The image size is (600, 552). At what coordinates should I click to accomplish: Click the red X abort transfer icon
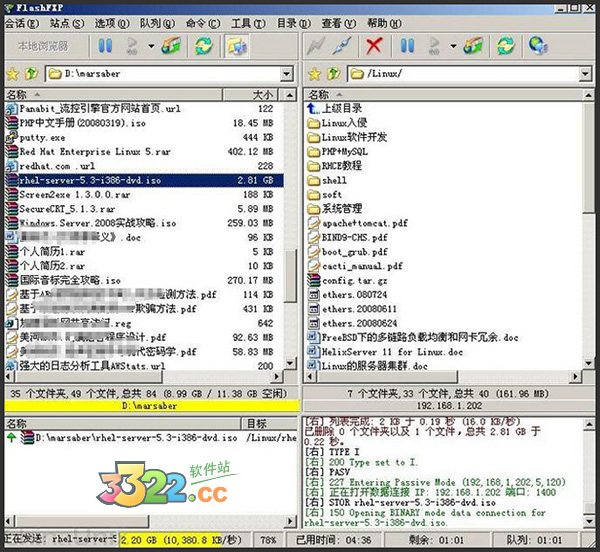coord(375,46)
